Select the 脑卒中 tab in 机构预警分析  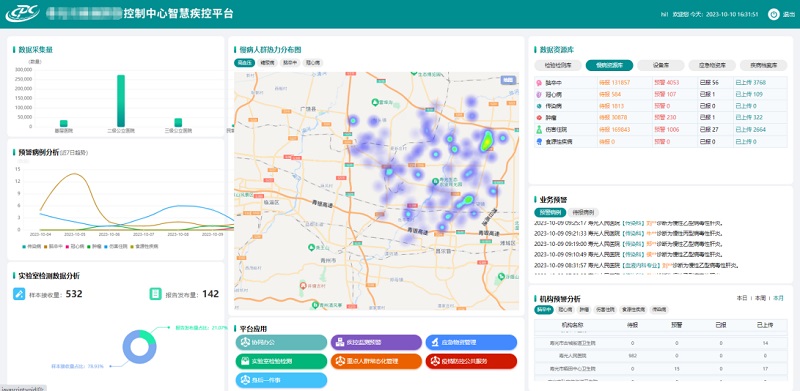[x=544, y=309]
